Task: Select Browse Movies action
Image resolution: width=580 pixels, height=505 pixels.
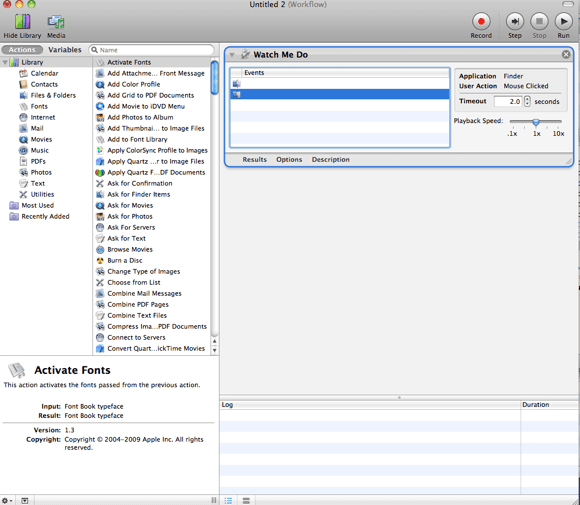Action: (152, 249)
